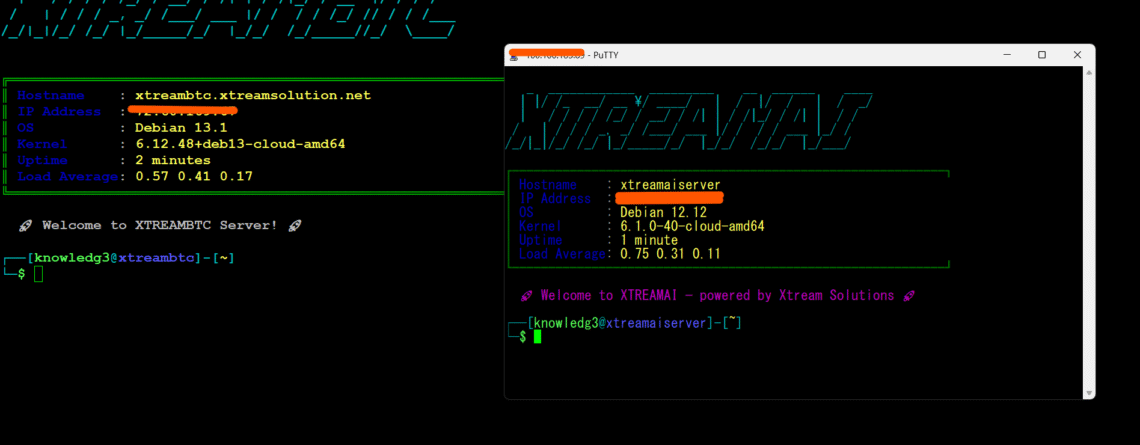Click hostname xtreambtc.xtreamsolution.net
1140x445 pixels.
click(252, 95)
